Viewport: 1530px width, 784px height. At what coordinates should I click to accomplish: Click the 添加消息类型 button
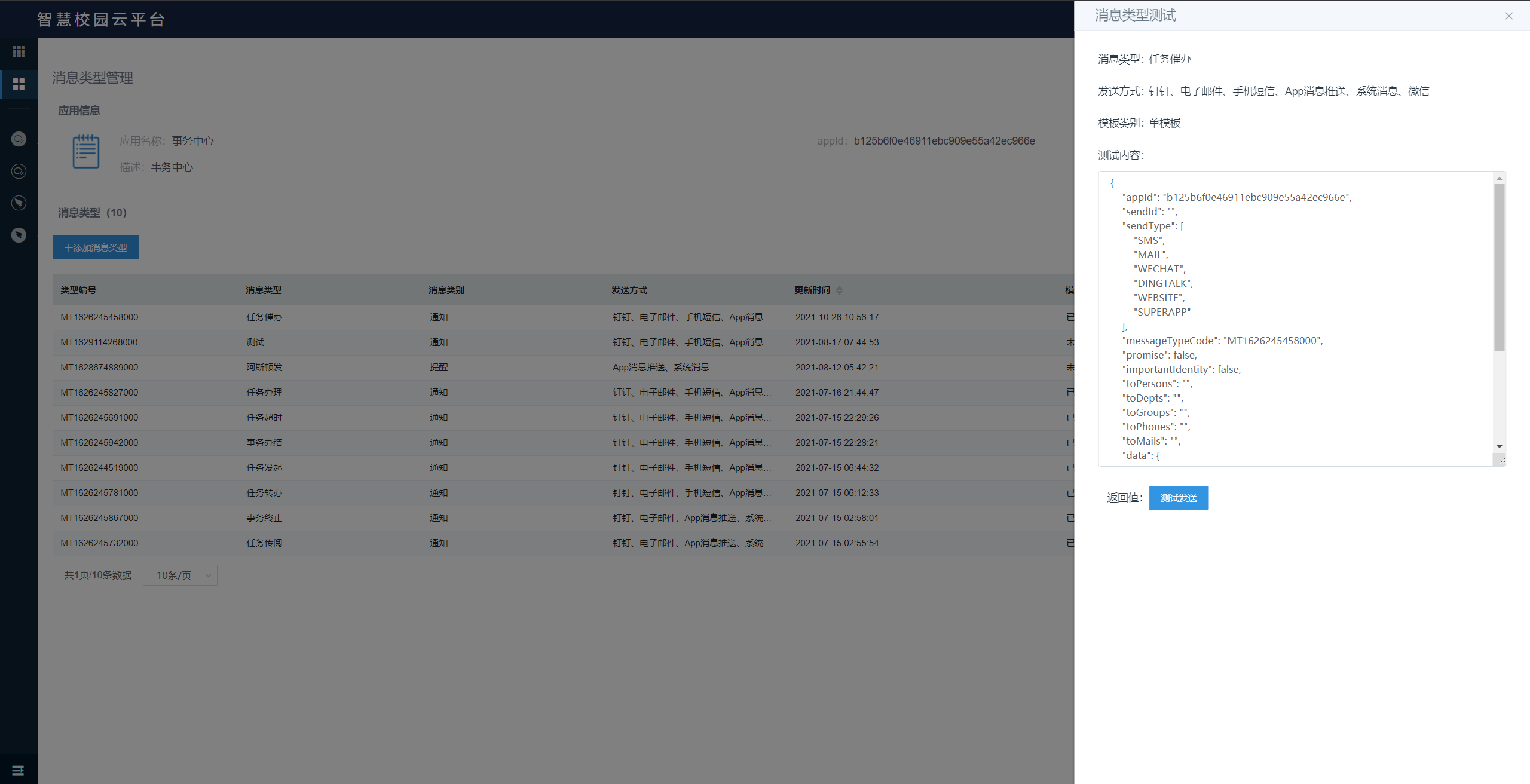point(96,247)
